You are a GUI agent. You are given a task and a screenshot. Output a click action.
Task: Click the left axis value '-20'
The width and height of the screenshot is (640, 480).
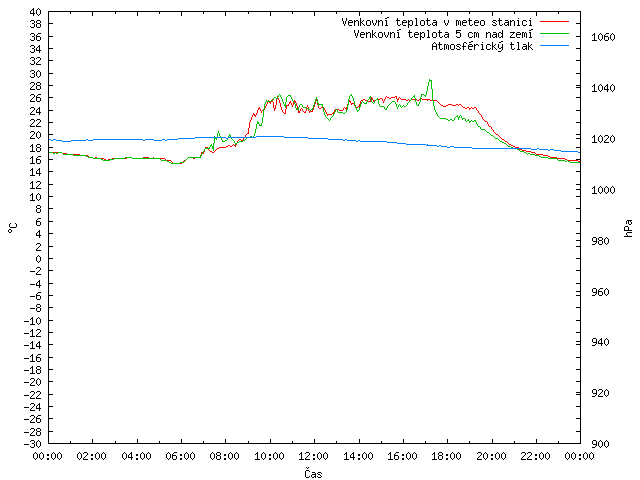point(33,382)
